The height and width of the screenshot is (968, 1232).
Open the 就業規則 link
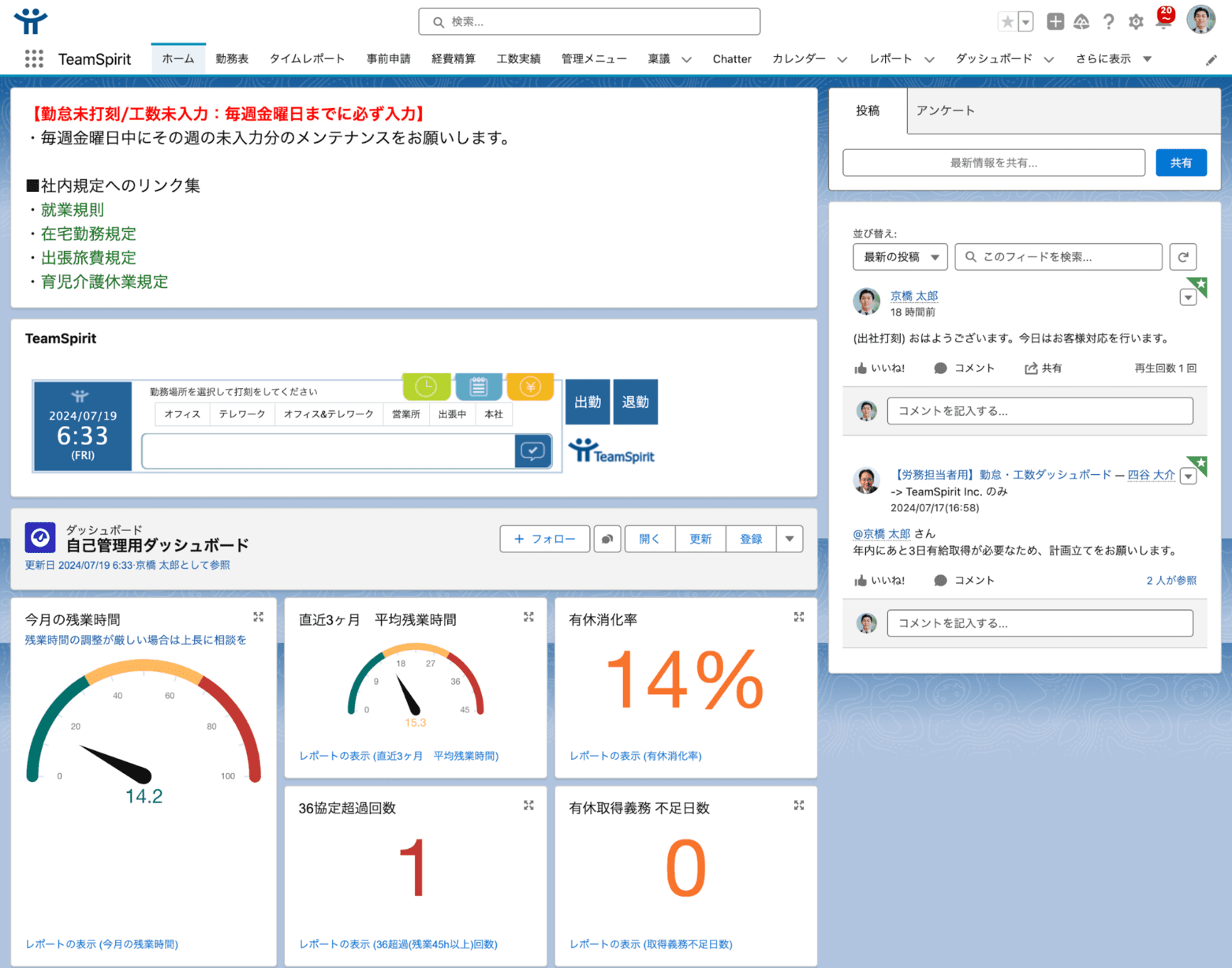click(x=73, y=210)
